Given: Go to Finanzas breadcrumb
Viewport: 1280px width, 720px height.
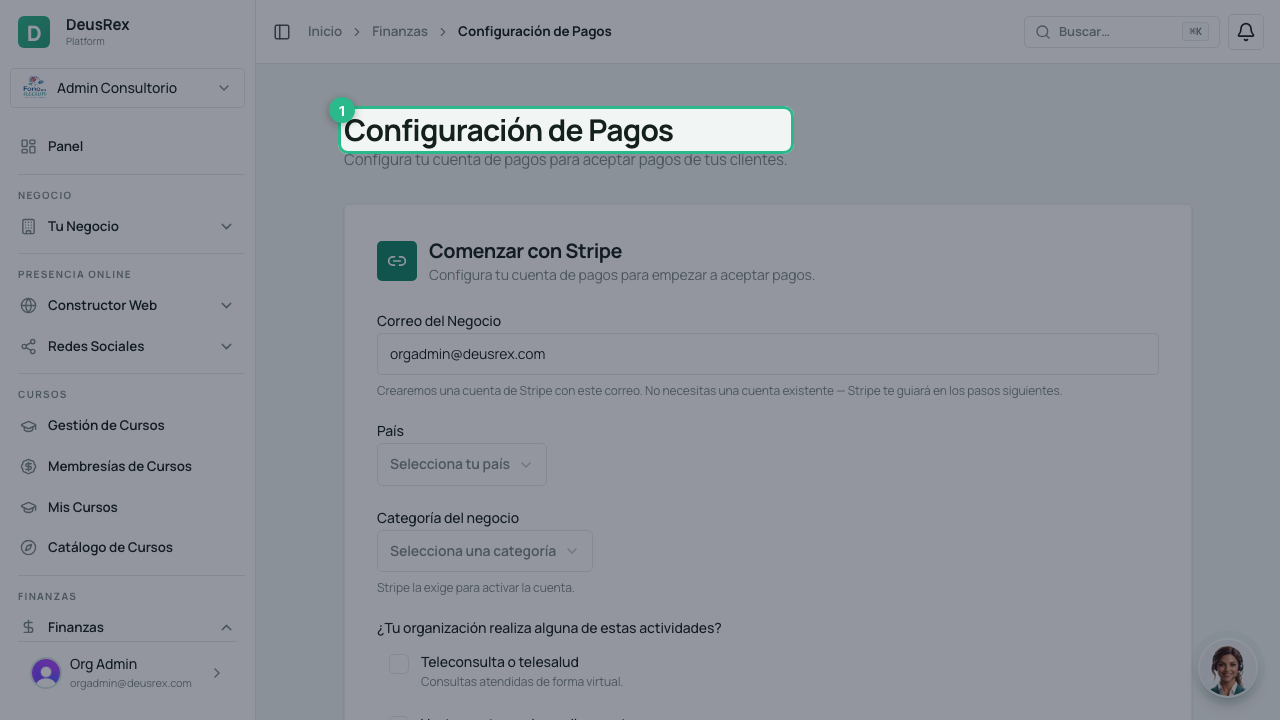Looking at the screenshot, I should click(x=400, y=32).
